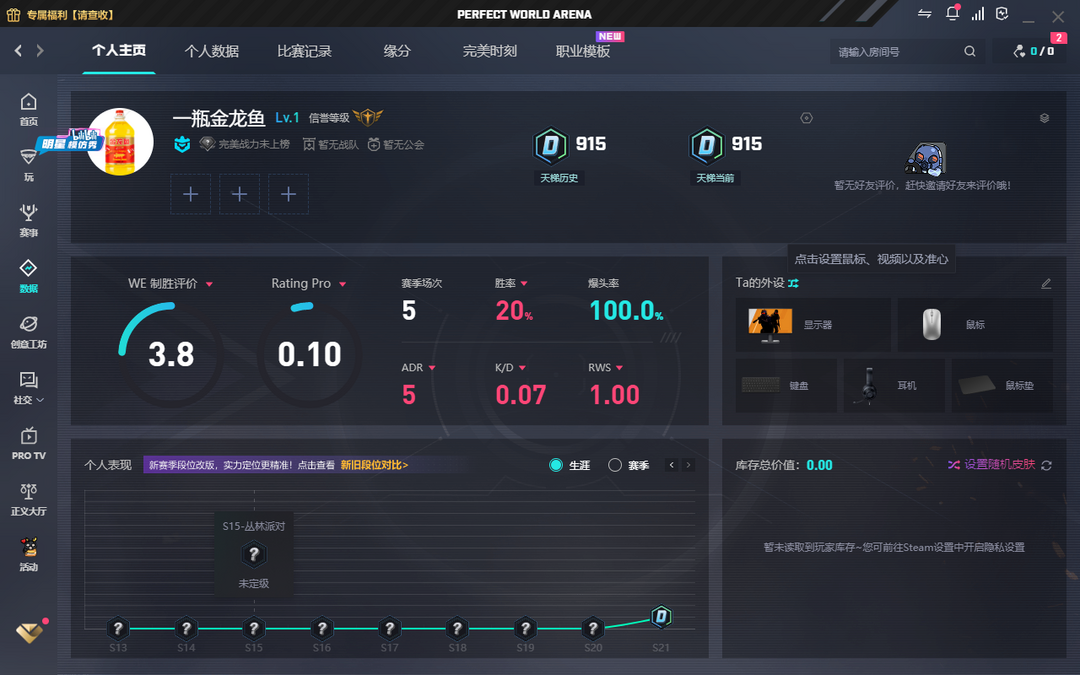1080x675 pixels.
Task: Select the 生涯 career radio button
Action: click(x=556, y=466)
